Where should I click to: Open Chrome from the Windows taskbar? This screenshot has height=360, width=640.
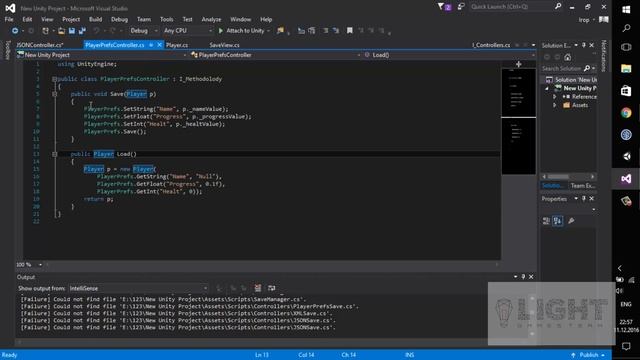pyautogui.click(x=626, y=113)
